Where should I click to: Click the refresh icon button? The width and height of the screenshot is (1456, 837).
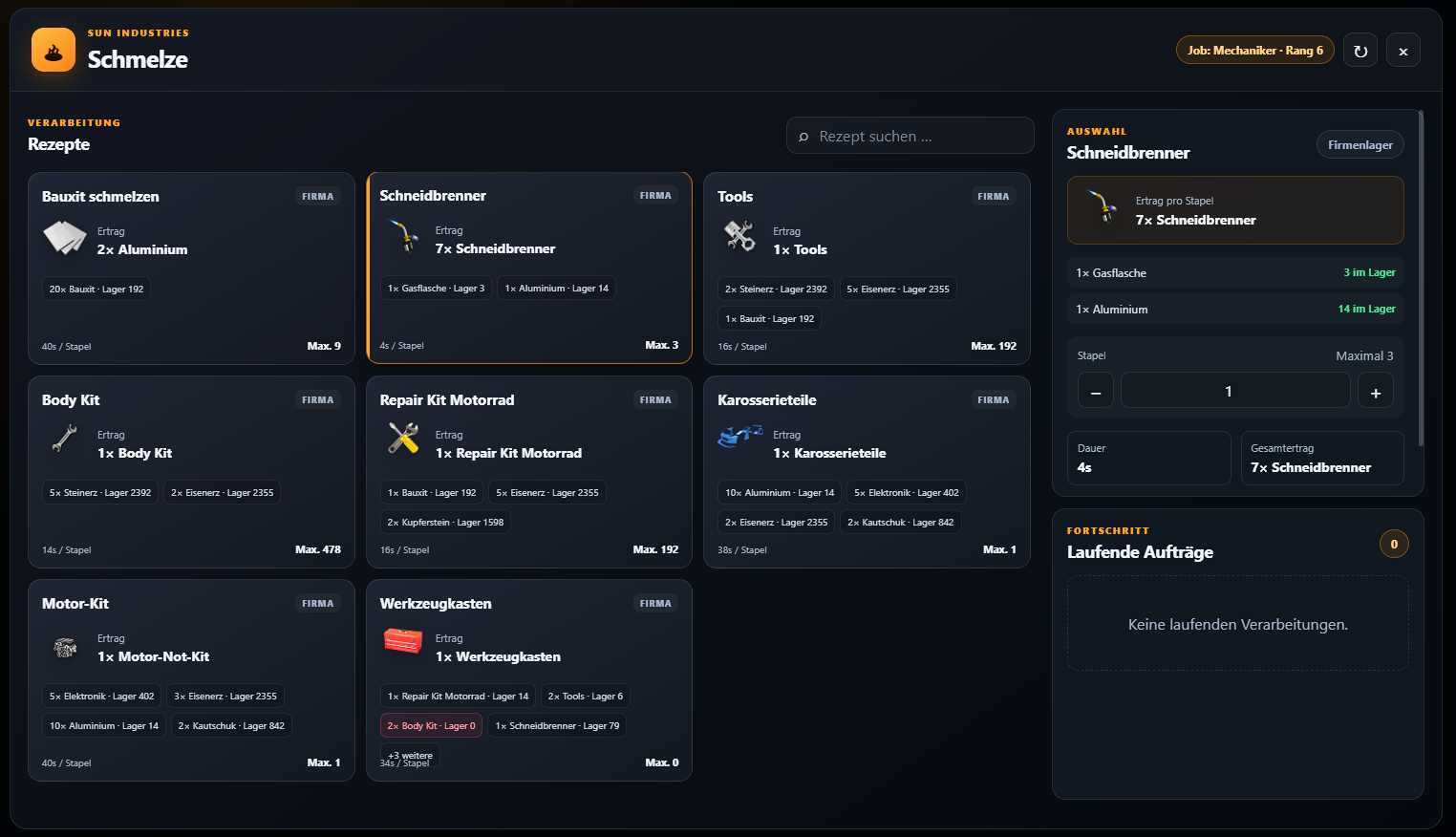pyautogui.click(x=1360, y=51)
